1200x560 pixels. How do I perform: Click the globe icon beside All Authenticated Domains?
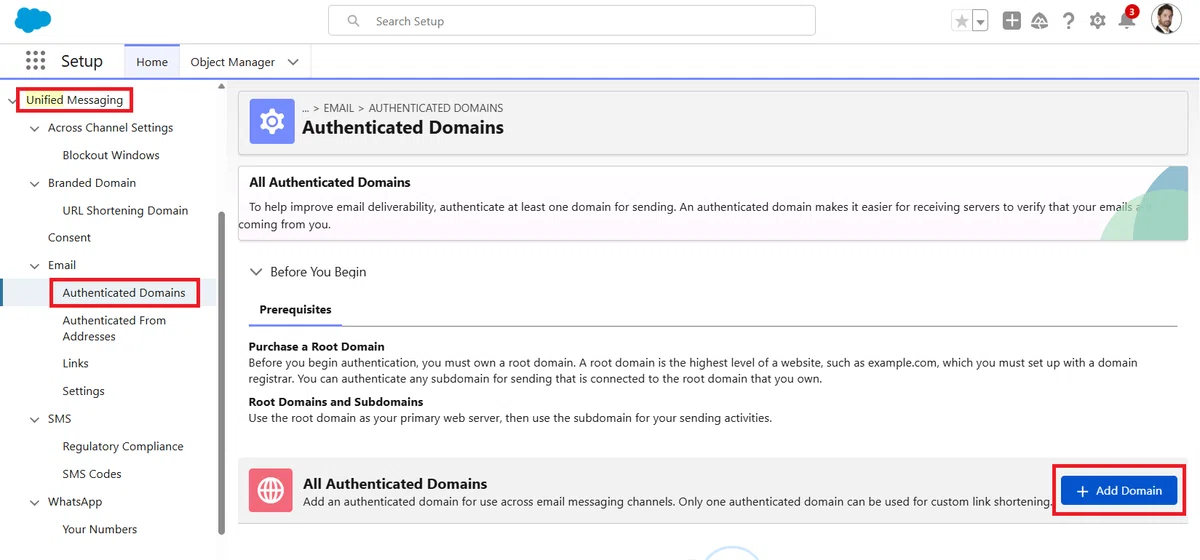pyautogui.click(x=271, y=491)
